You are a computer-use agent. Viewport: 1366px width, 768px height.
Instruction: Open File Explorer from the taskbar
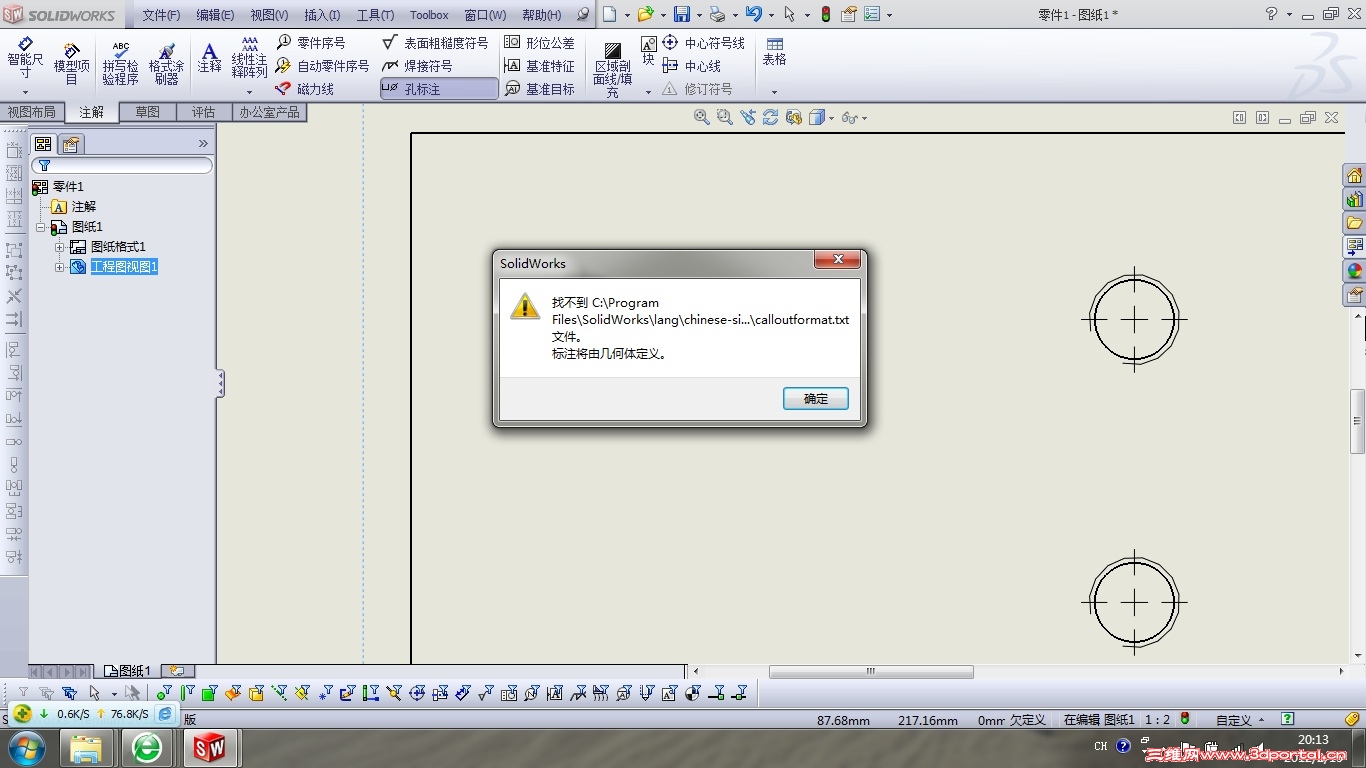87,747
